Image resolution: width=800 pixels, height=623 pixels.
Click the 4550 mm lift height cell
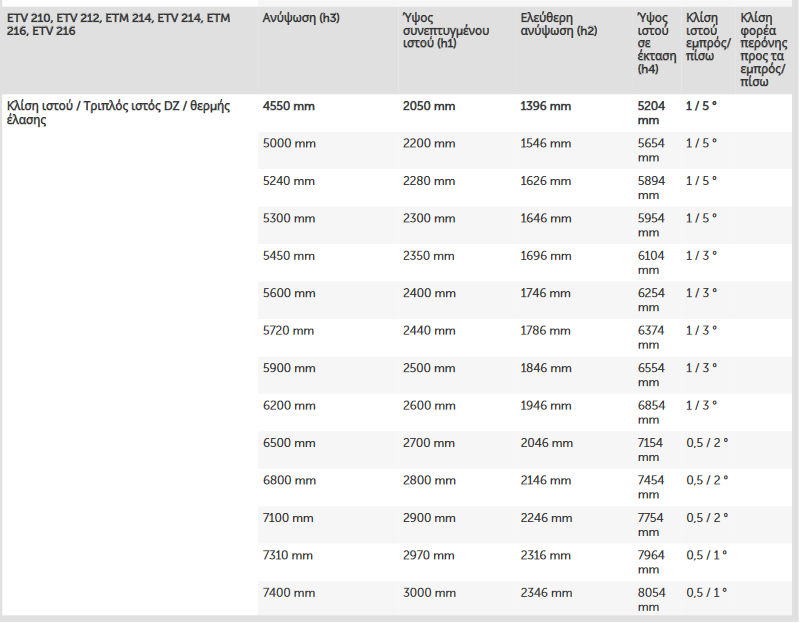(x=290, y=106)
